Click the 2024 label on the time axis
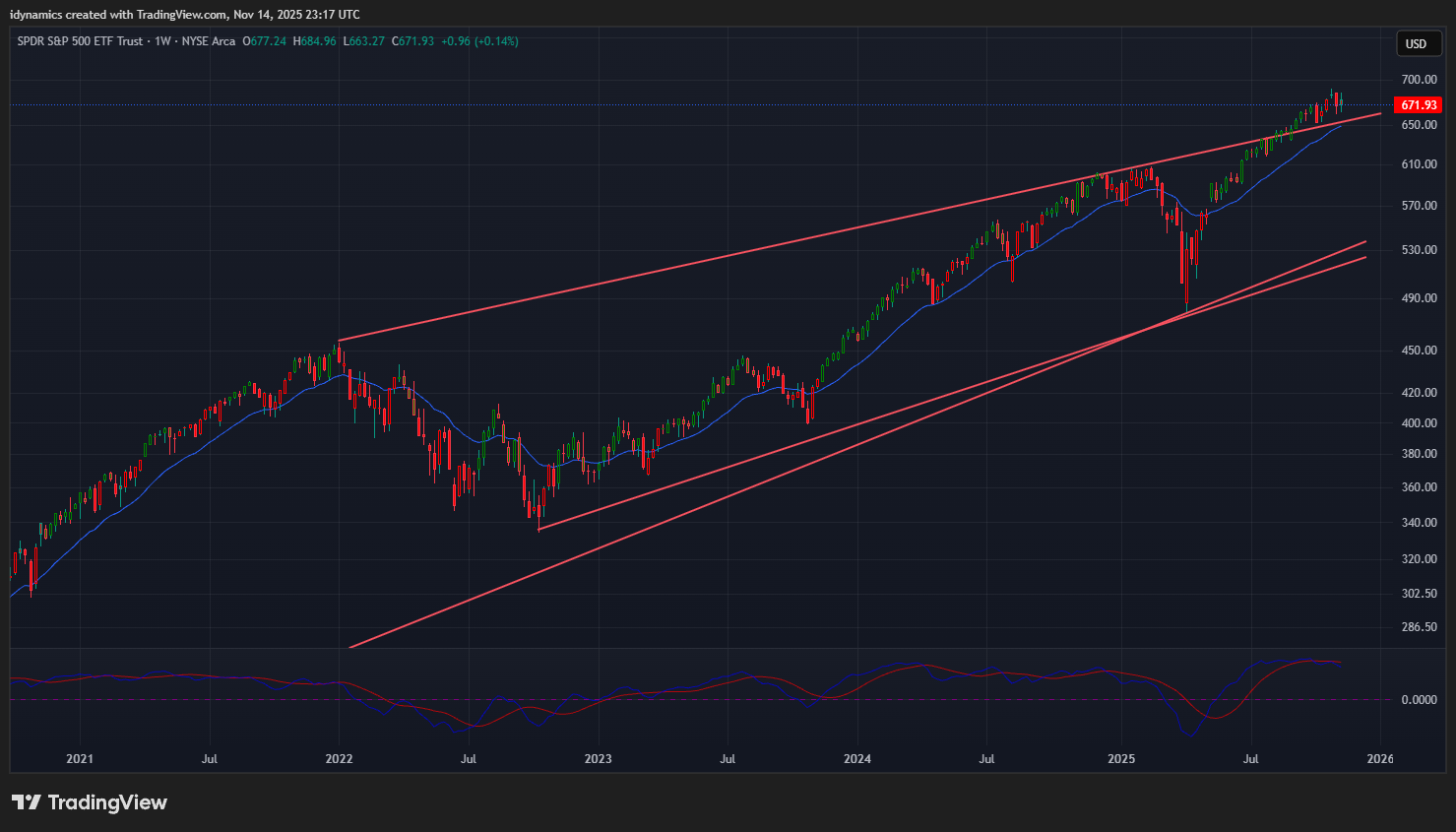This screenshot has width=1456, height=832. pos(857,759)
